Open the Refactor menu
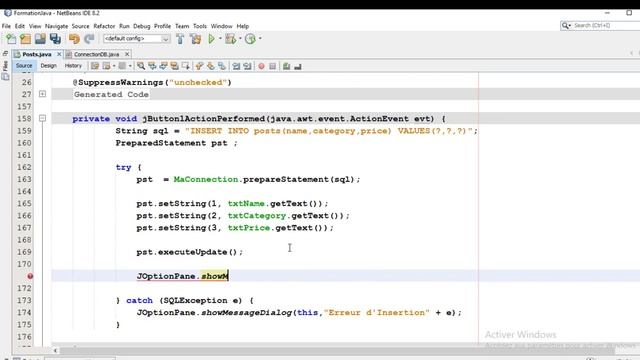 coord(104,26)
